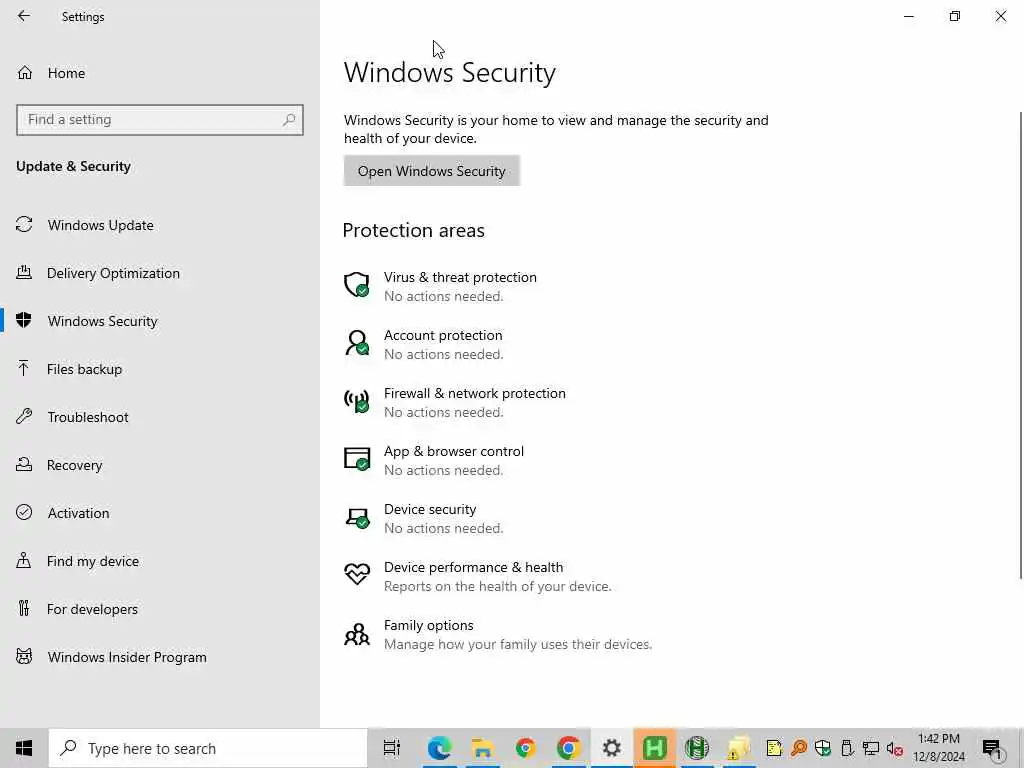The width and height of the screenshot is (1024, 768).
Task: Click the Device security laptop icon
Action: click(x=357, y=518)
